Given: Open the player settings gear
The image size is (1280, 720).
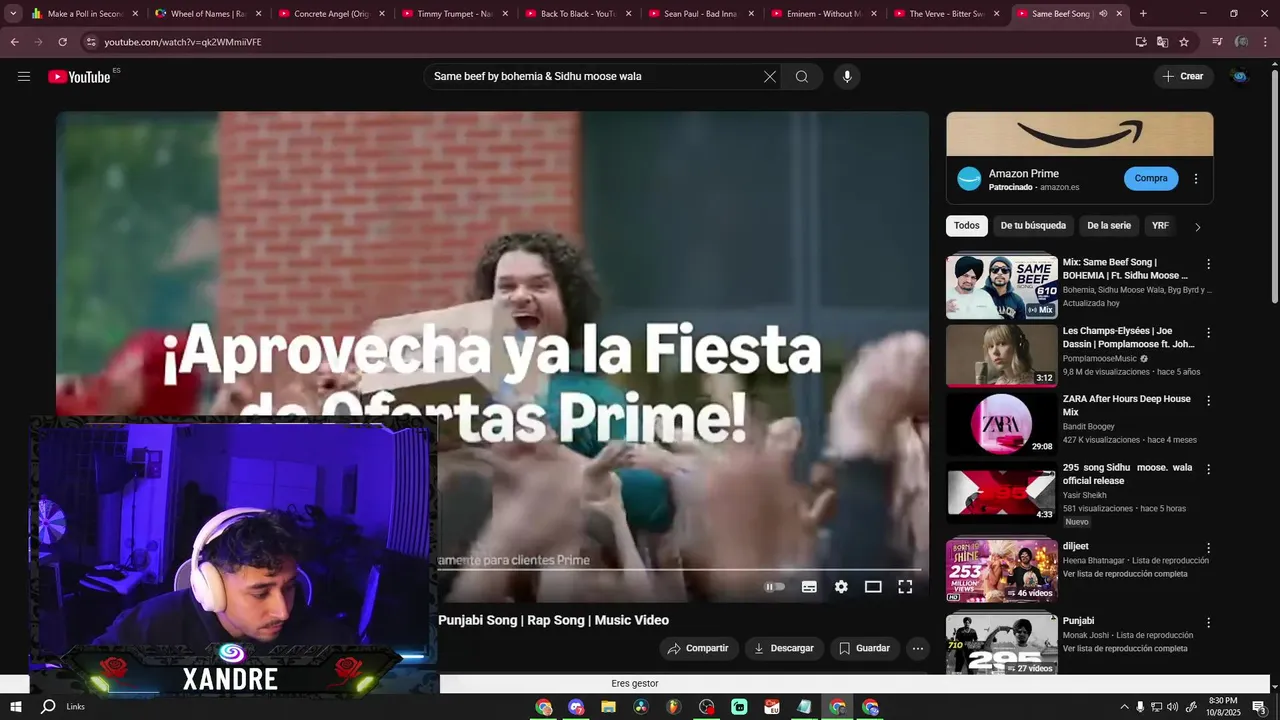Looking at the screenshot, I should (841, 587).
